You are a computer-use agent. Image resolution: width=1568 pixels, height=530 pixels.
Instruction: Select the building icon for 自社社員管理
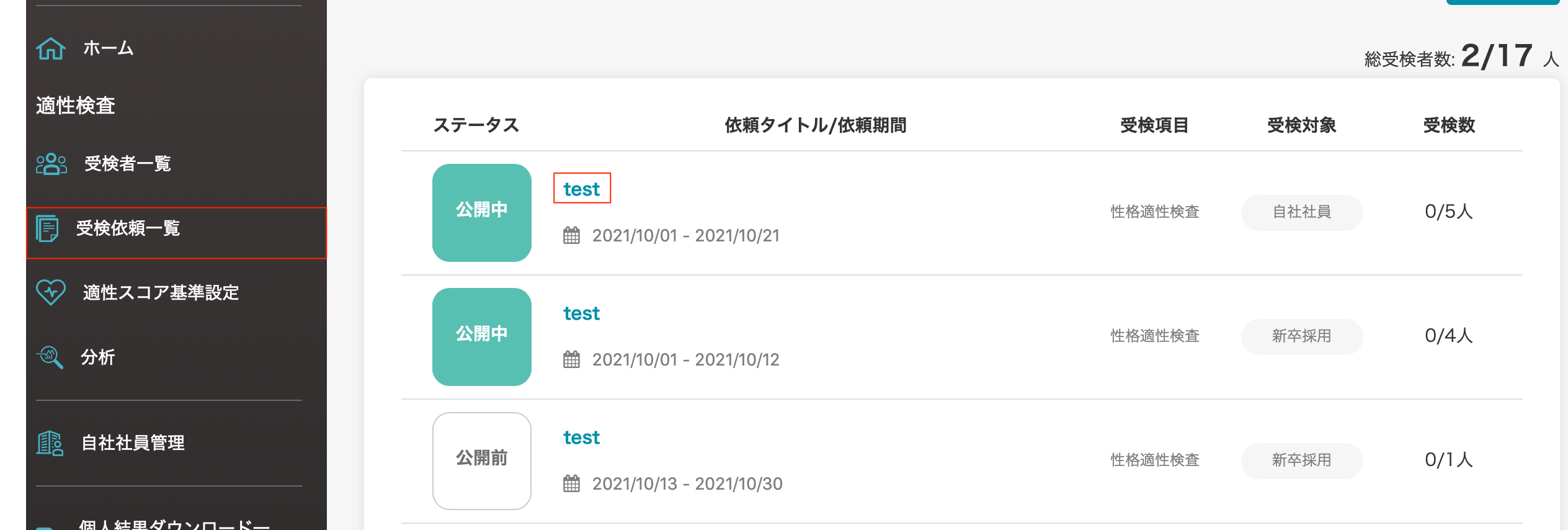click(48, 442)
